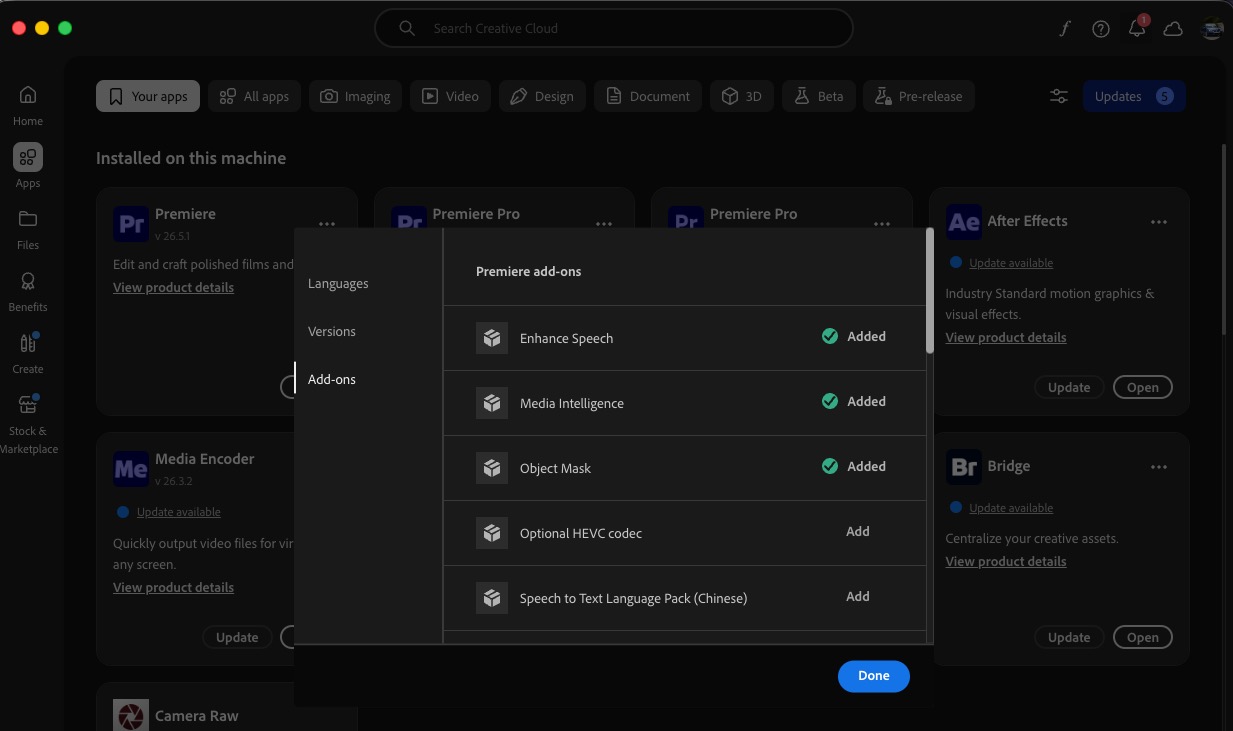Toggle the Added status for Enhance Speech
1233x731 pixels.
click(x=854, y=336)
